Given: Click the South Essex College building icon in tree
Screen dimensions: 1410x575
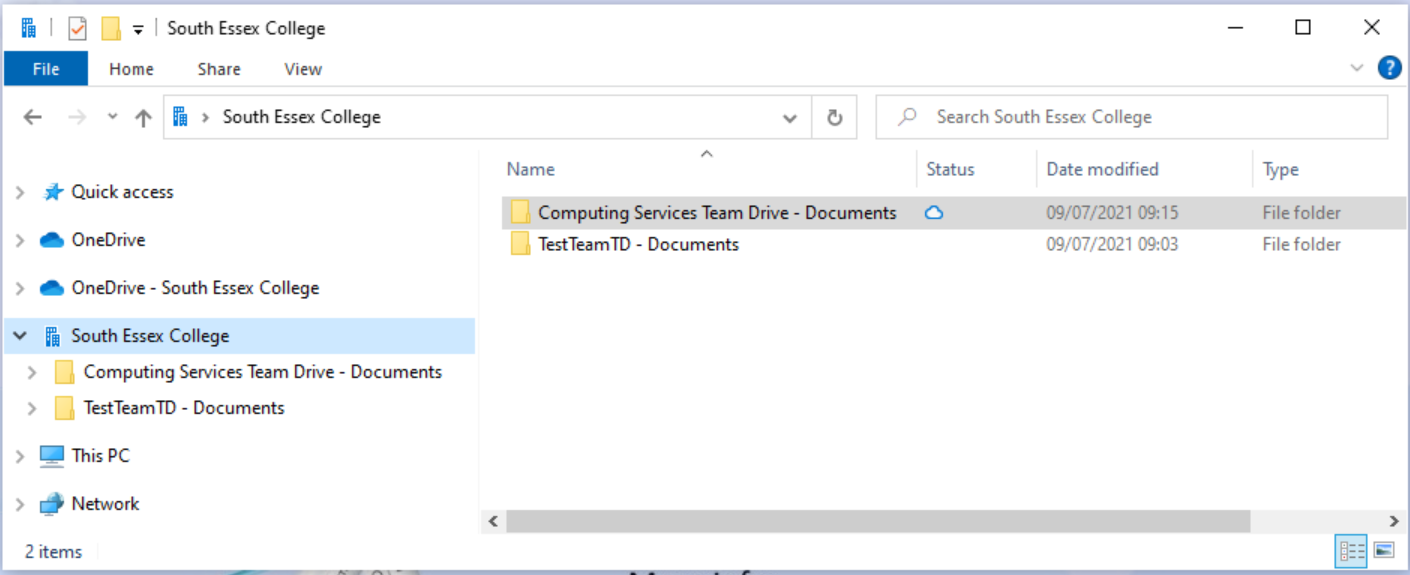Looking at the screenshot, I should click(x=52, y=336).
